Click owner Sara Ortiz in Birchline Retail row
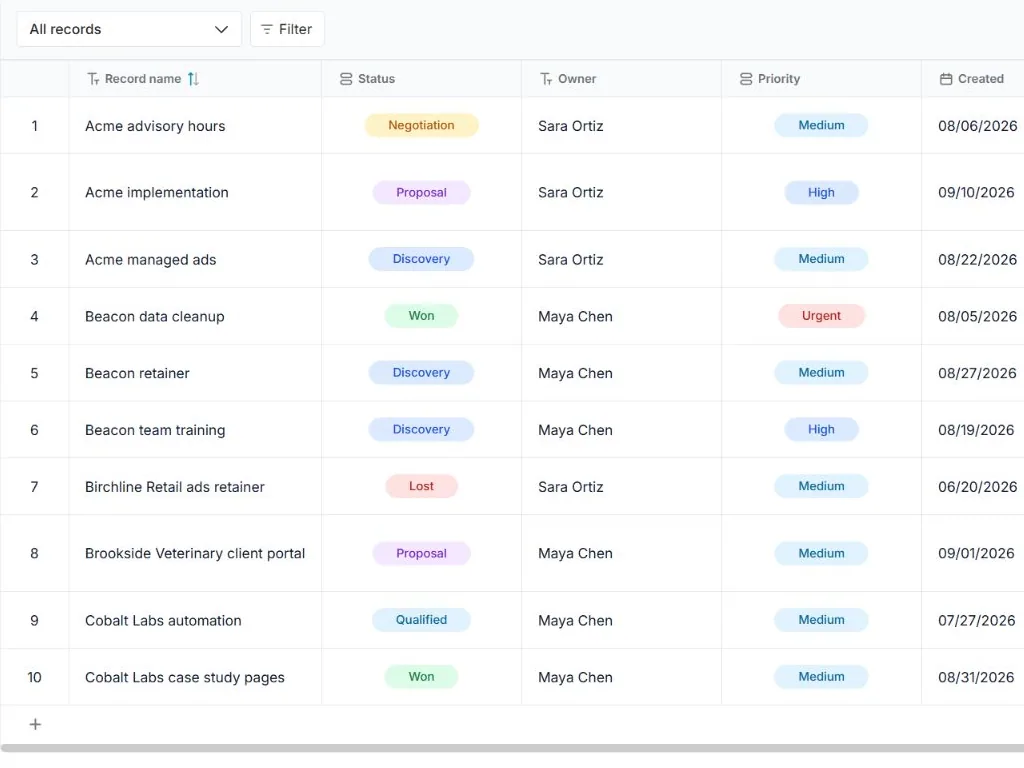1024x768 pixels. click(570, 487)
